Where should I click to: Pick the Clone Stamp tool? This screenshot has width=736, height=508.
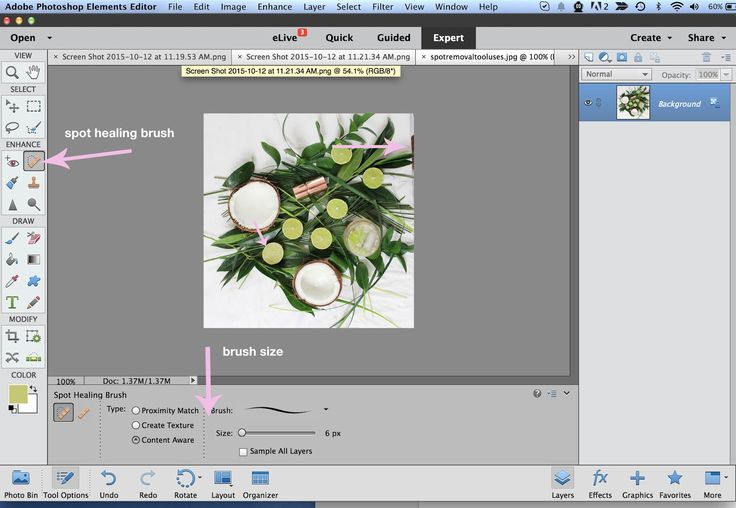[x=34, y=183]
